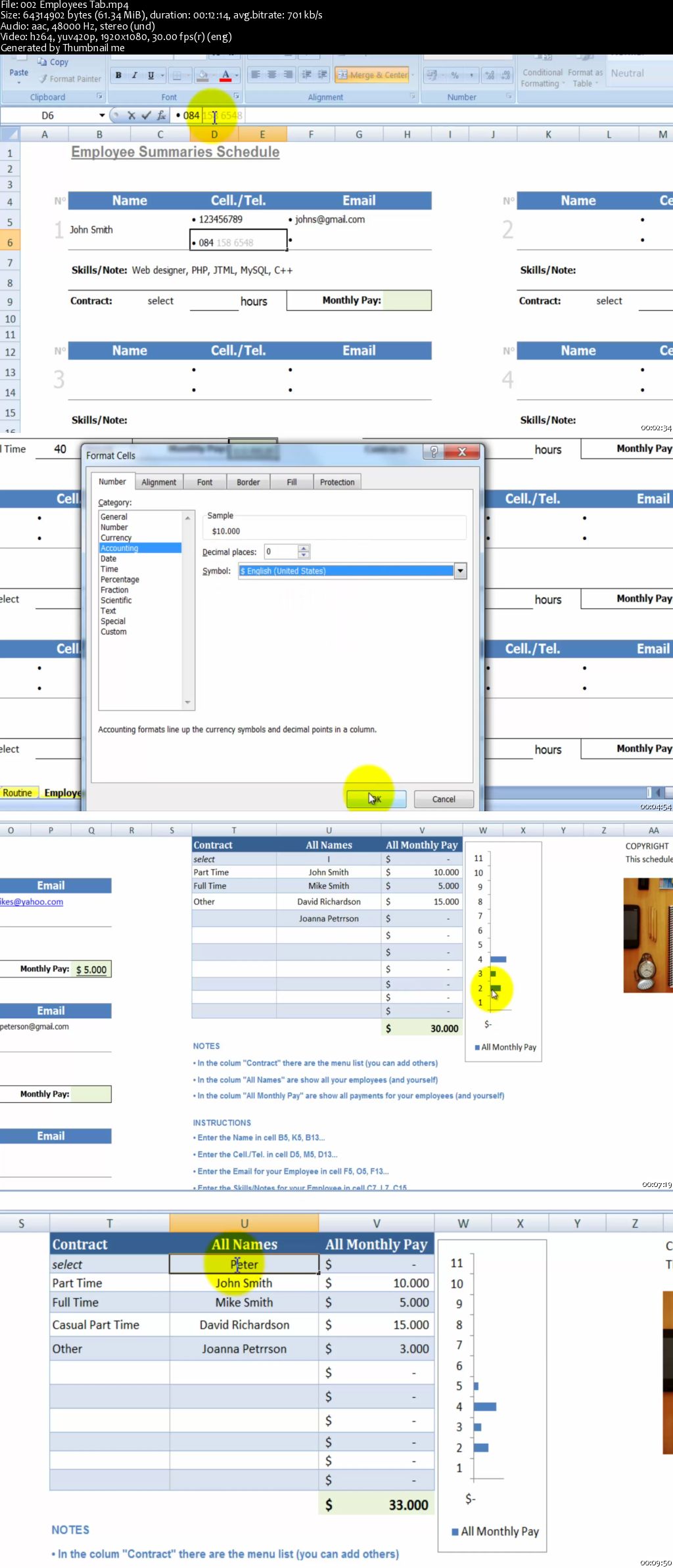Open the yahoo.com email hyperlink
Screen dimensions: 673x1568
[x=32, y=902]
